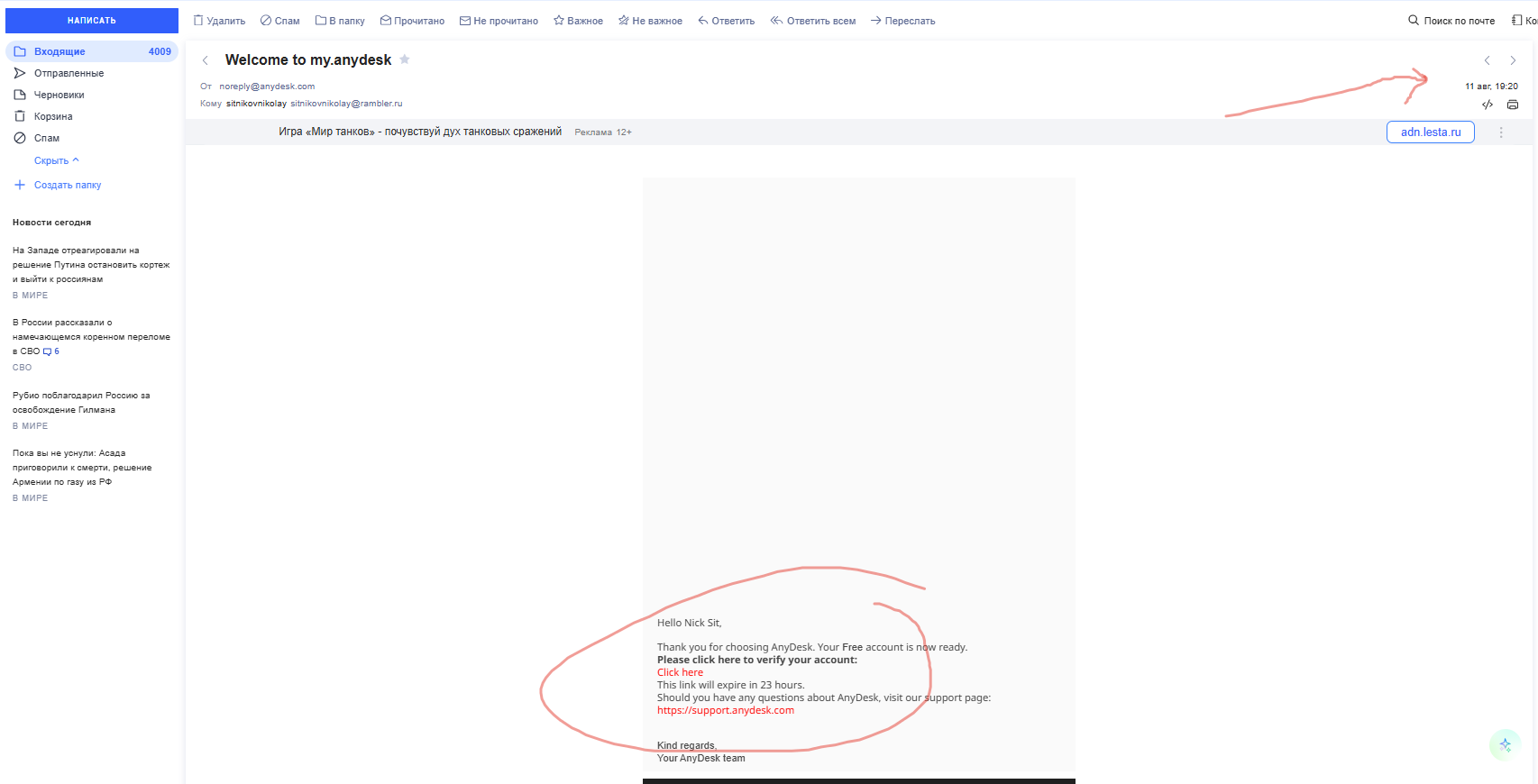Click the unread count 4009 badge
The height and width of the screenshot is (784, 1538).
click(x=160, y=51)
